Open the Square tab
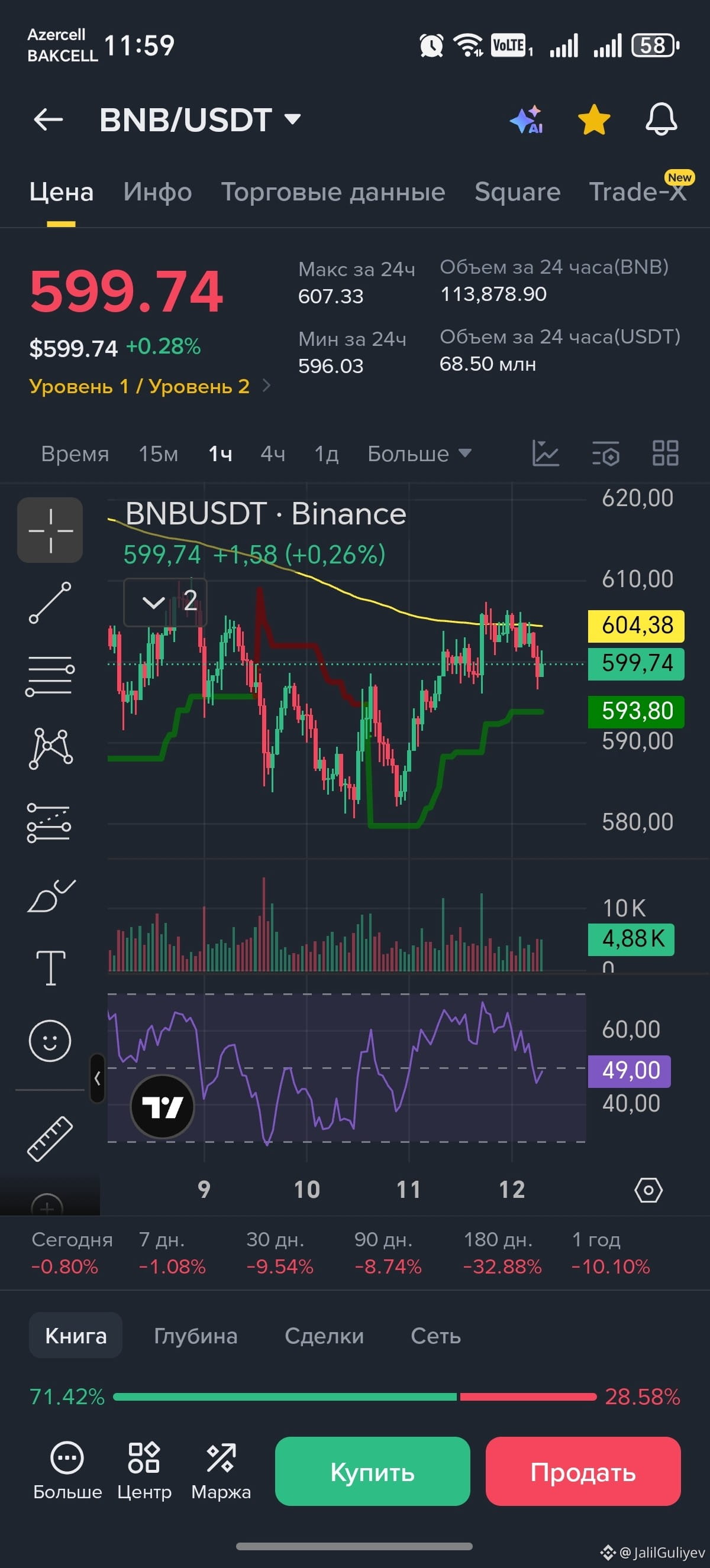The width and height of the screenshot is (710, 1568). click(x=518, y=192)
